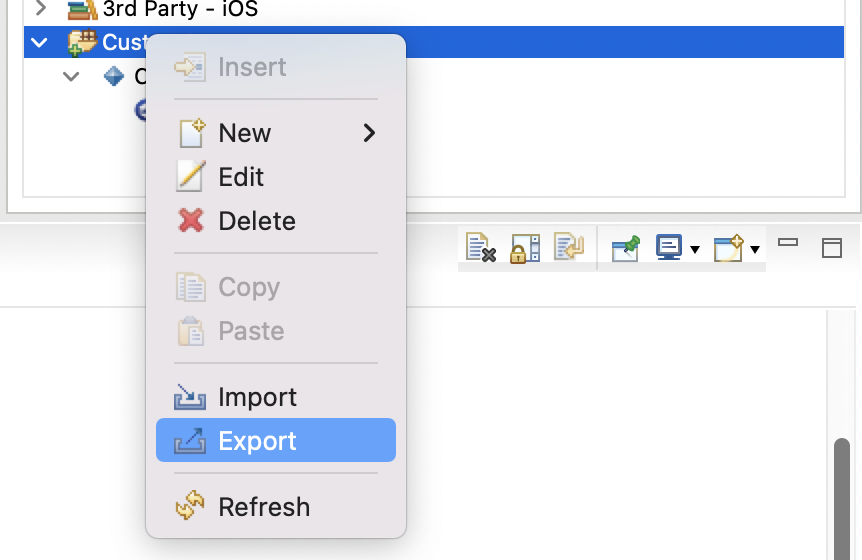Toggle the Scroll Lock toolbar icon
This screenshot has height=560, width=862.
pyautogui.click(x=524, y=248)
